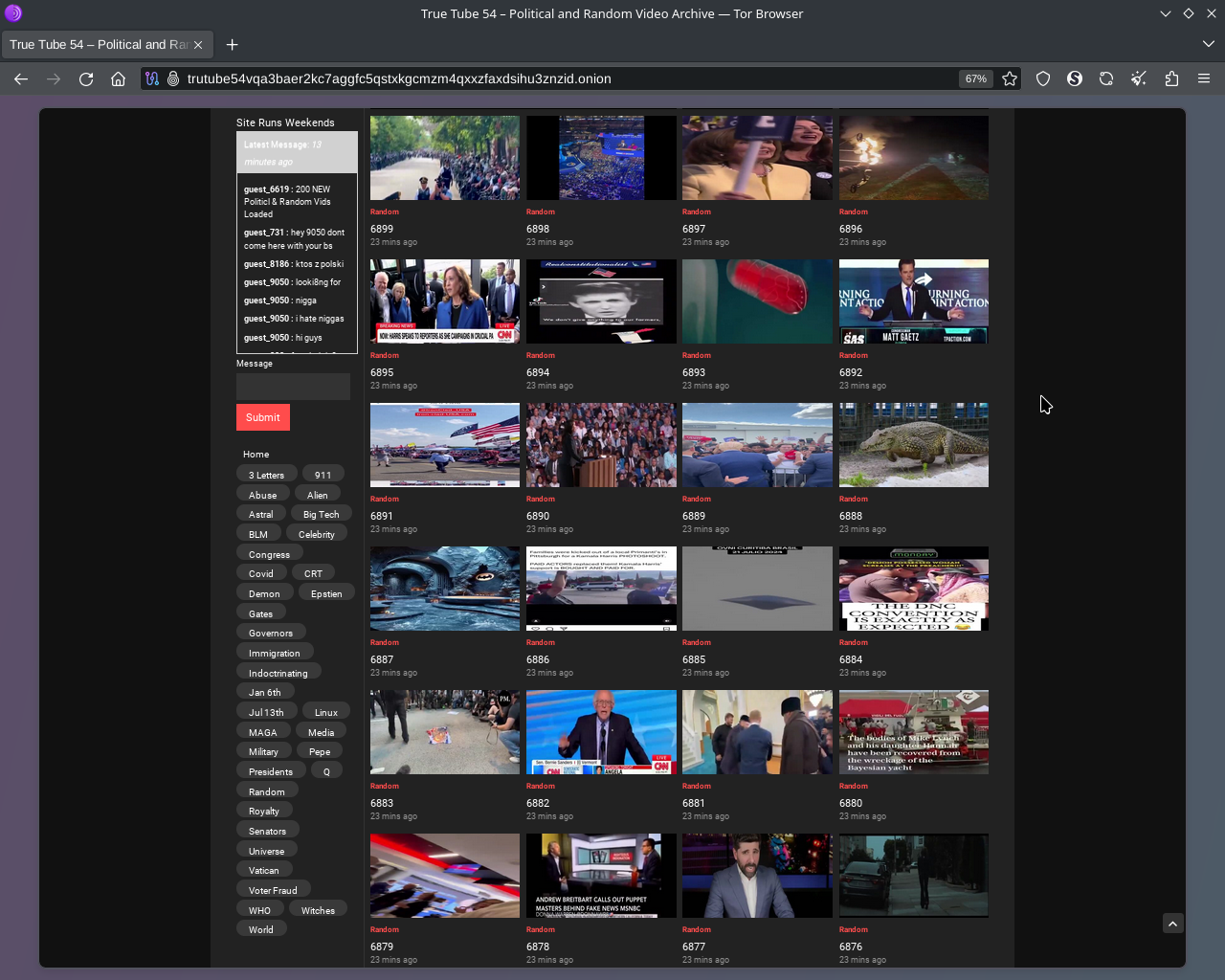Open the Tor Browser window menu icon
This screenshot has width=1225, height=980.
pyautogui.click(x=13, y=13)
